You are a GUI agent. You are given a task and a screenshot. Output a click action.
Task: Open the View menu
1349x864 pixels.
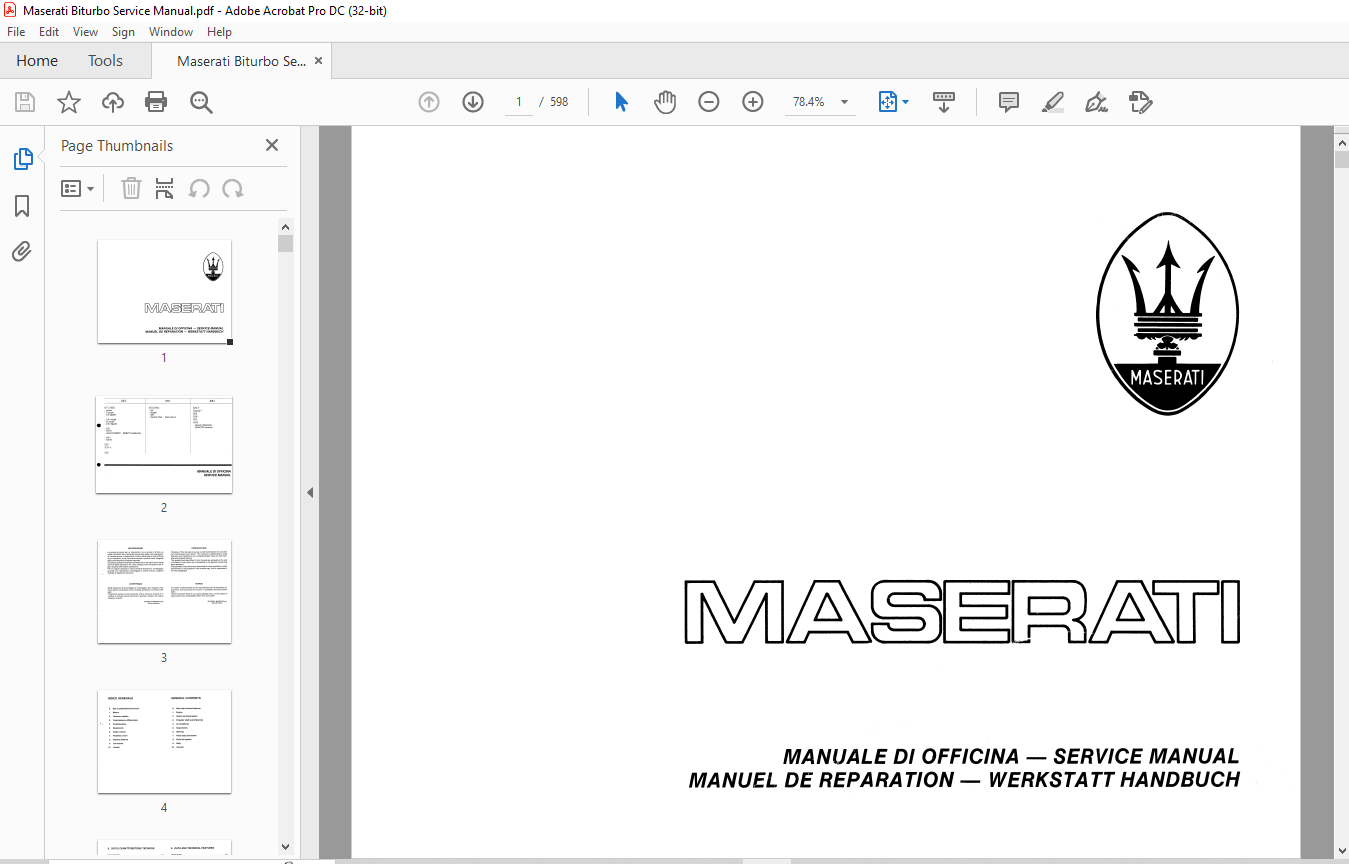pyautogui.click(x=85, y=32)
